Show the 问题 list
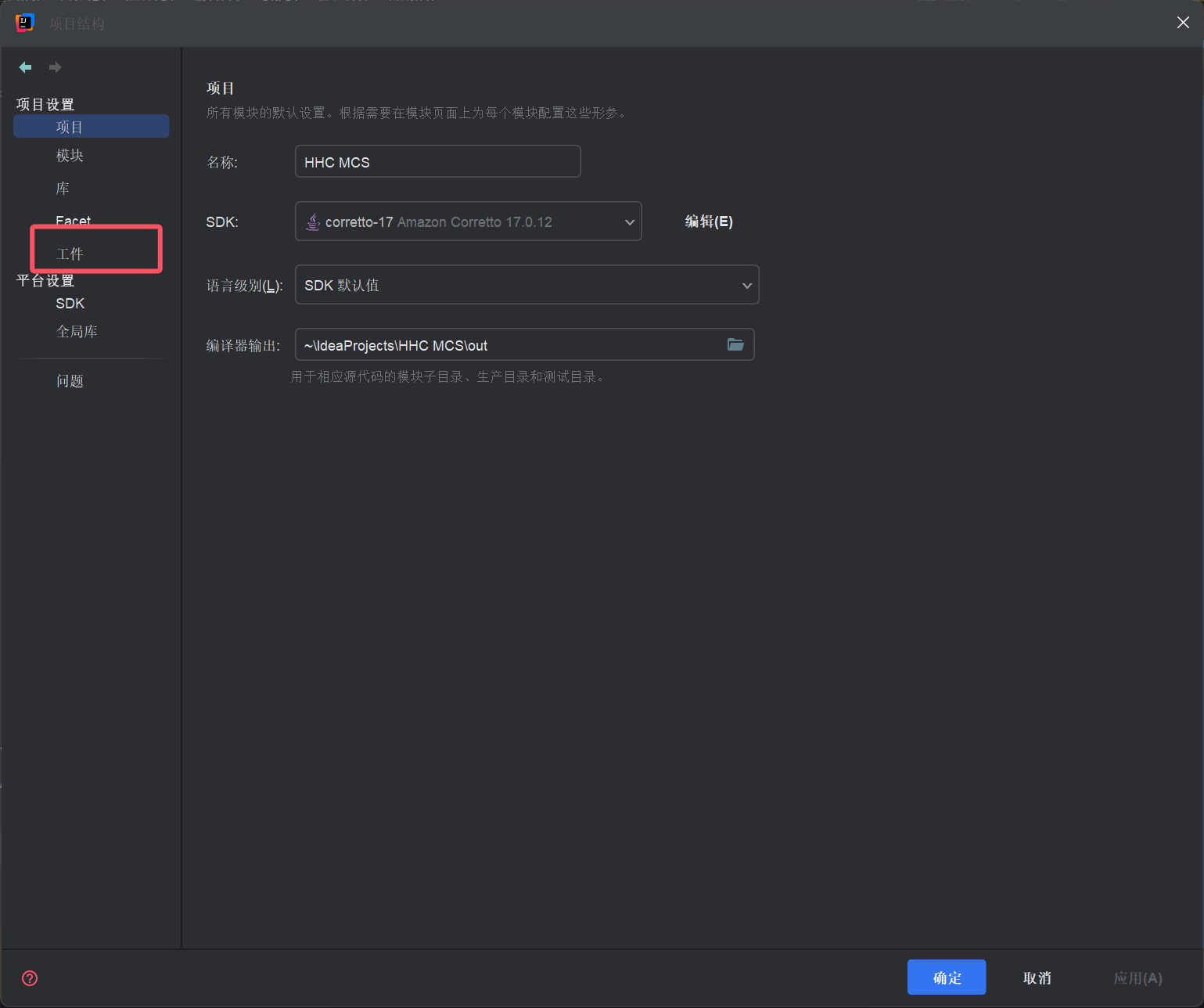 click(70, 381)
